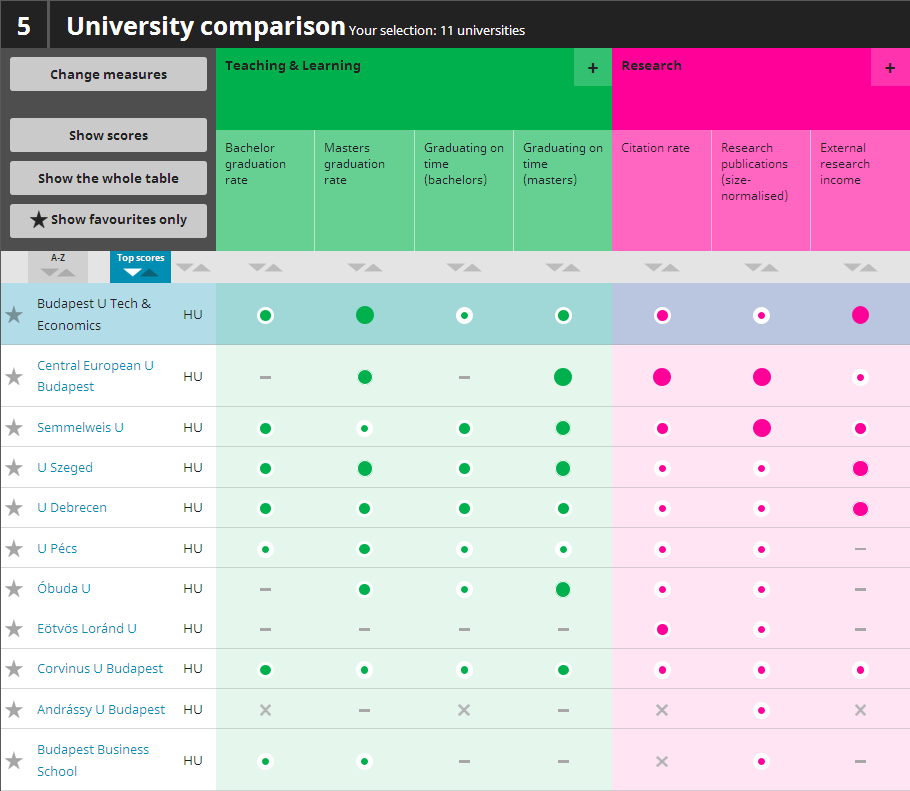The width and height of the screenshot is (910, 791).
Task: Open Corvinus U Budapest university page
Action: tap(100, 669)
